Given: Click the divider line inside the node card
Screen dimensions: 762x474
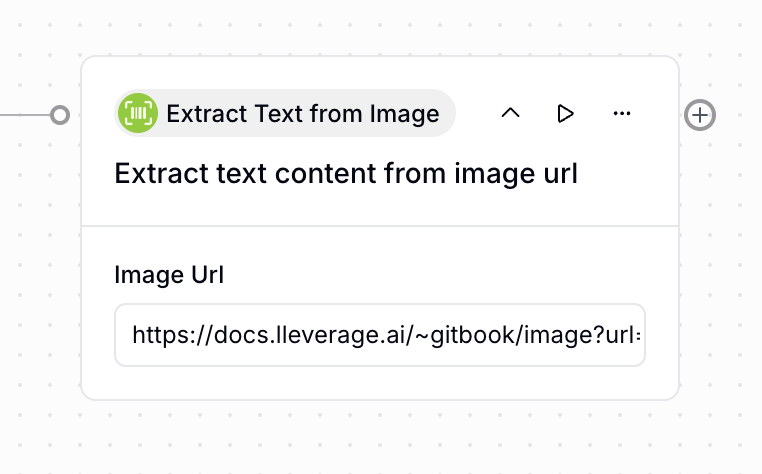Looking at the screenshot, I should pyautogui.click(x=380, y=226).
